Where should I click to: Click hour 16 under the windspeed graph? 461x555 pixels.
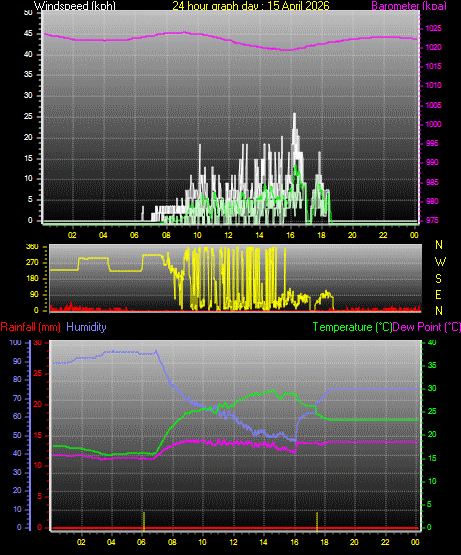point(290,235)
